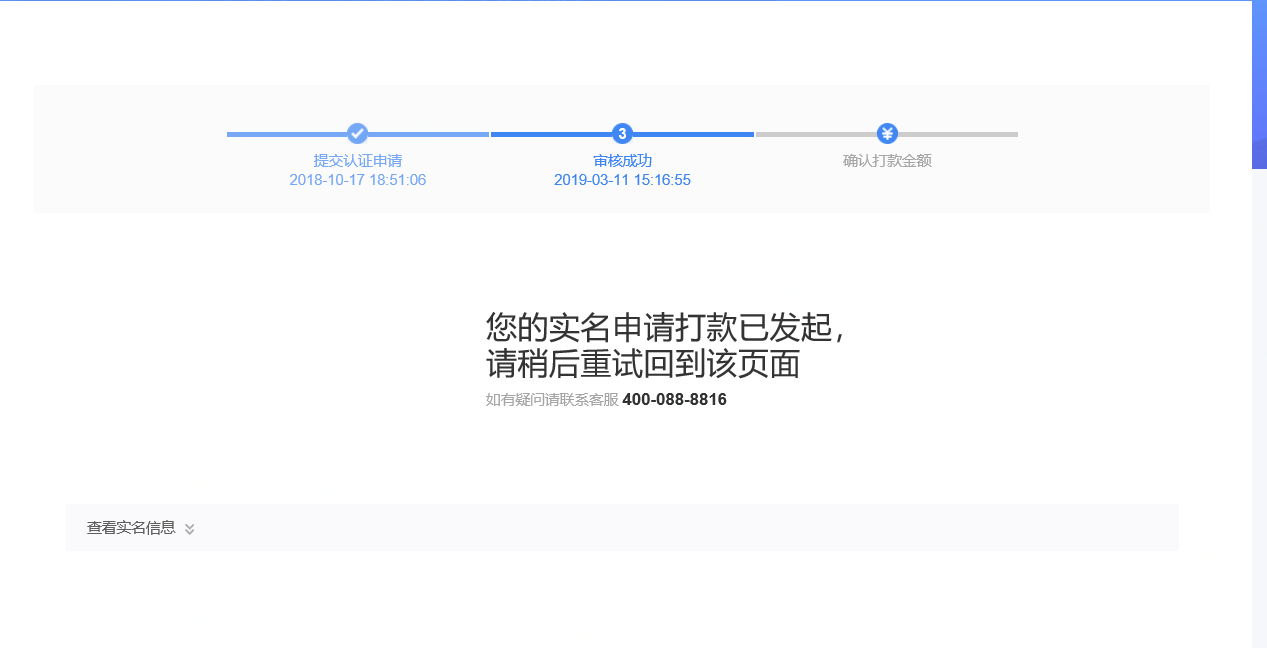The width and height of the screenshot is (1267, 648).
Task: Click the customer service number 400-088-8816
Action: point(674,399)
